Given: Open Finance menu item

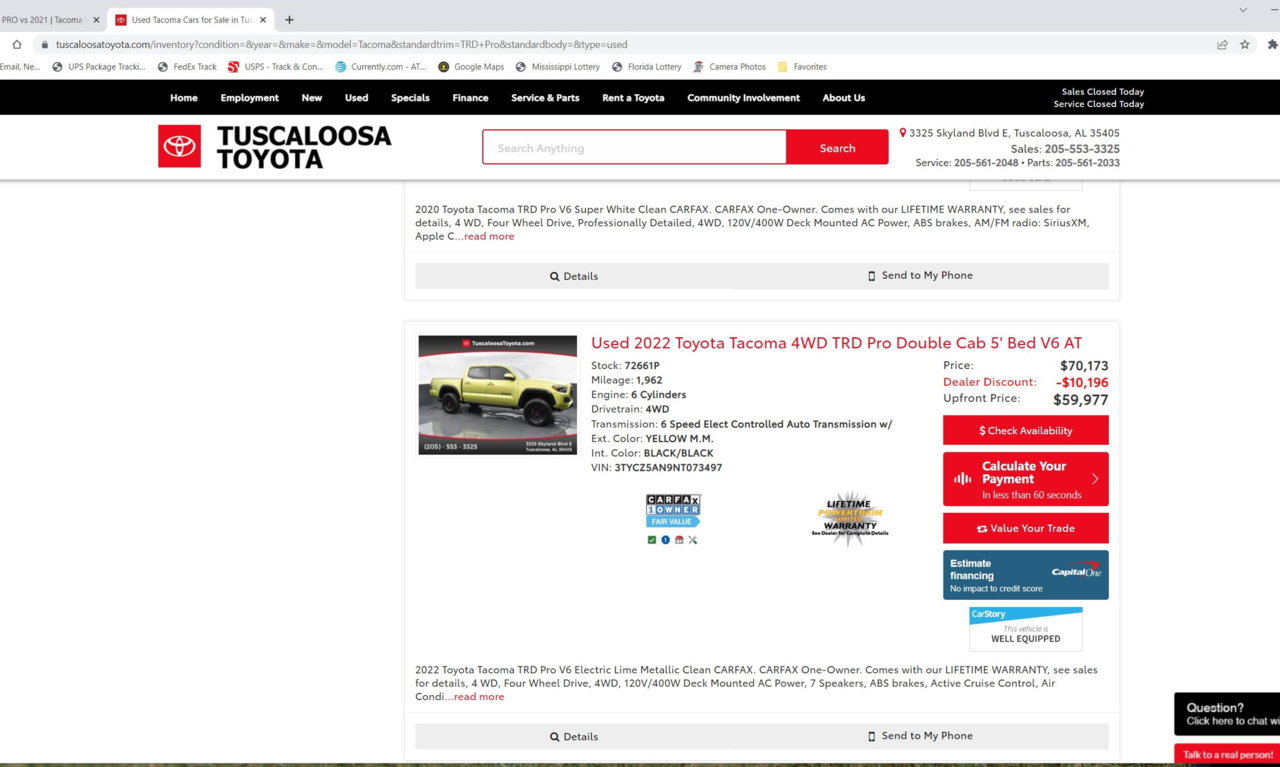Looking at the screenshot, I should pyautogui.click(x=470, y=98).
